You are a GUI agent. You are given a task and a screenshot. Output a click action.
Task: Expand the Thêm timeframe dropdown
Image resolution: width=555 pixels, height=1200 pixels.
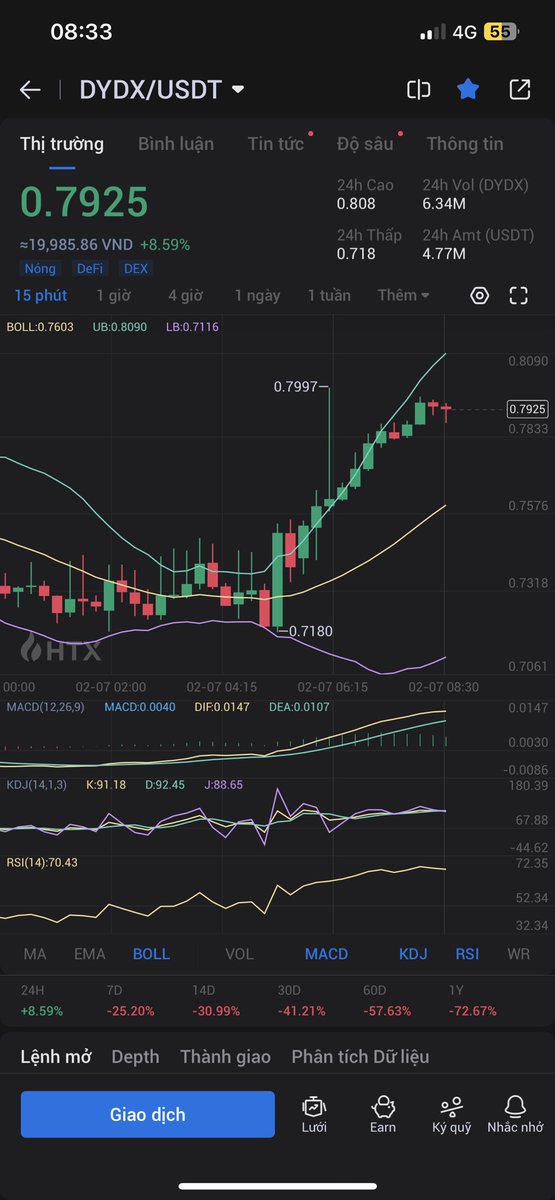tap(404, 295)
